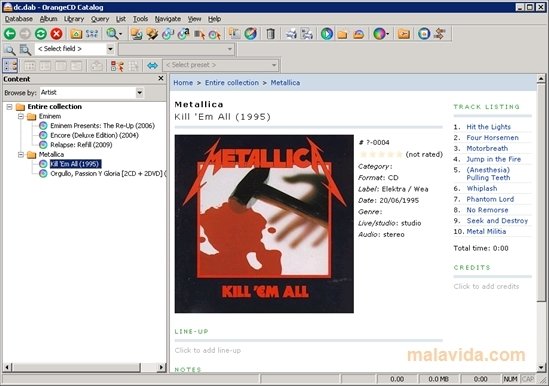Open the arrow beside the color wheel

[388, 34]
